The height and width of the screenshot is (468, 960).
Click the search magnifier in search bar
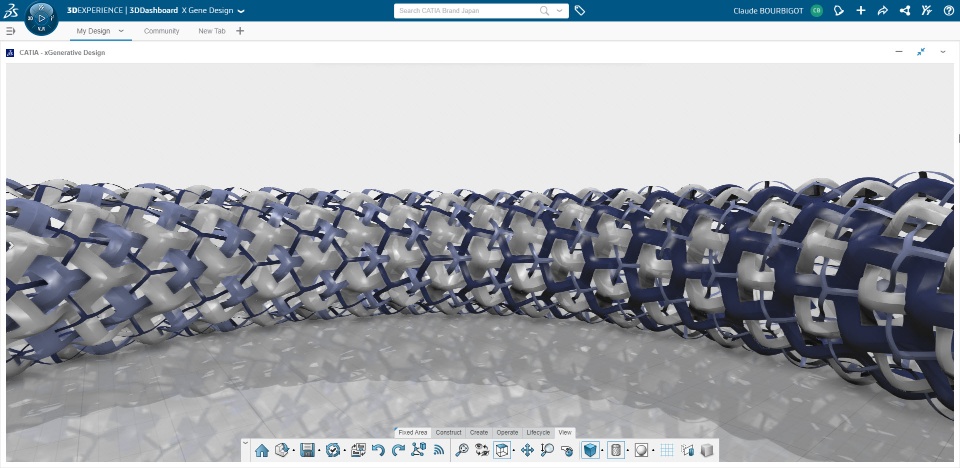[x=544, y=10]
